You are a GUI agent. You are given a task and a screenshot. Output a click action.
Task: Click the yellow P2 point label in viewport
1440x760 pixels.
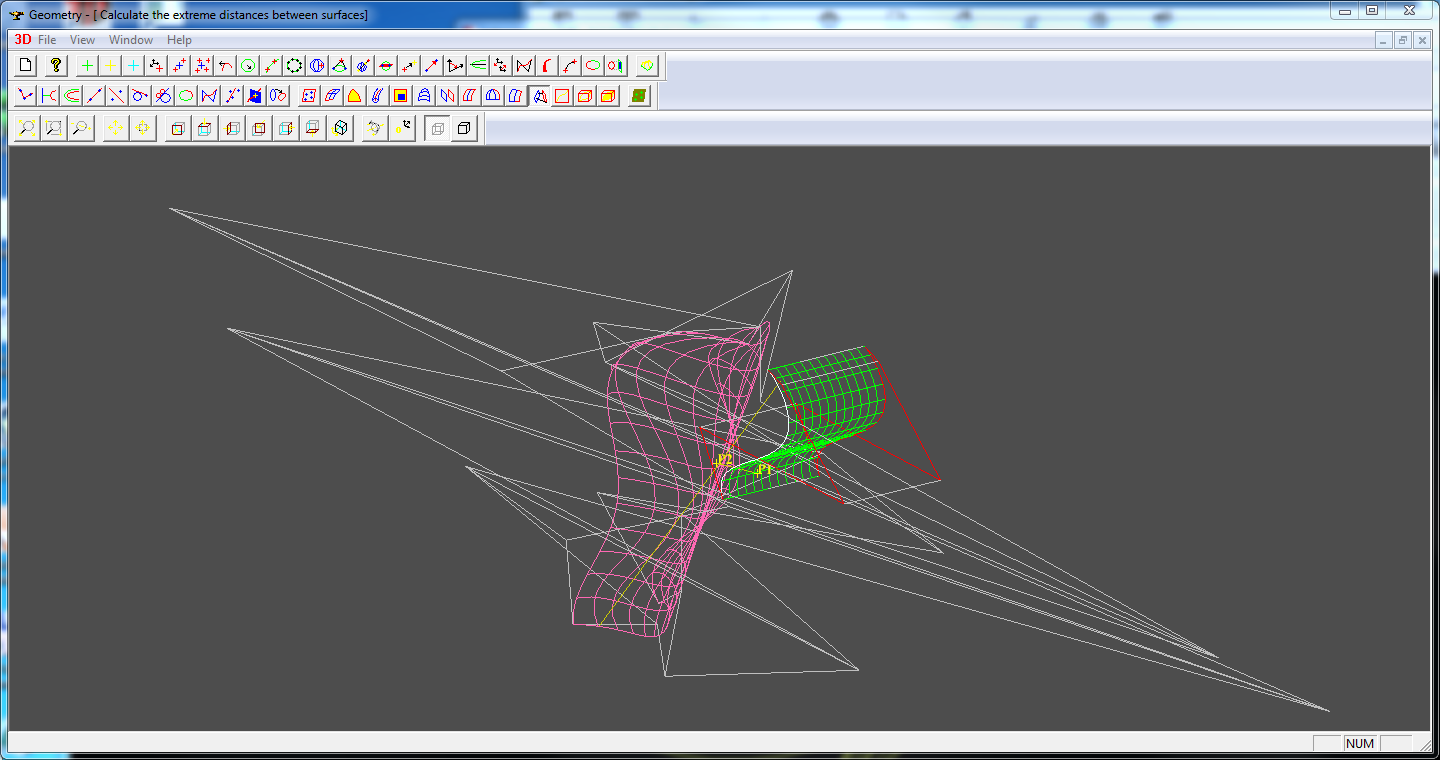[724, 460]
